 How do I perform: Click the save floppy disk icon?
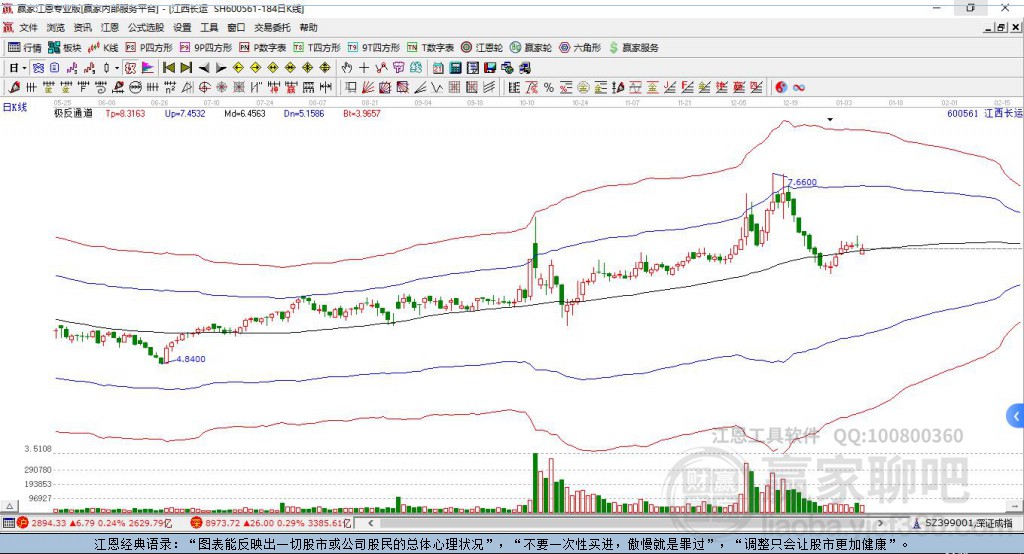491,68
